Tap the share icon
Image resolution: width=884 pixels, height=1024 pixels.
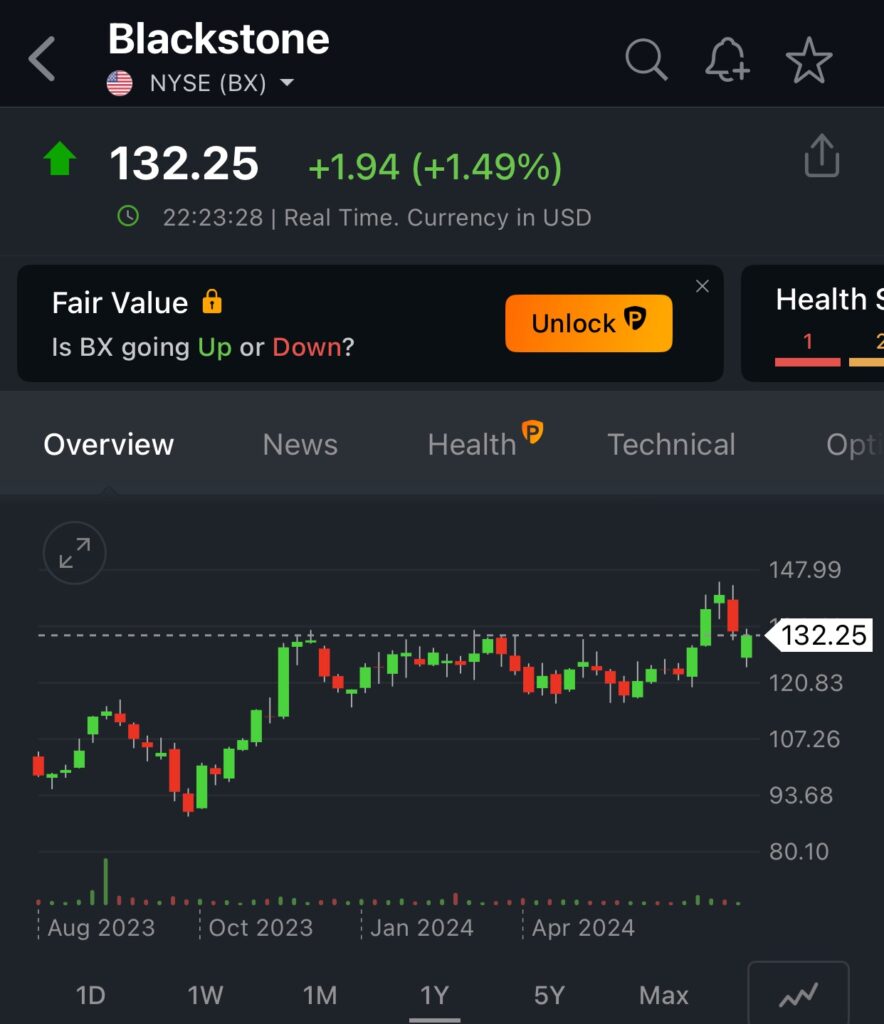[x=821, y=157]
